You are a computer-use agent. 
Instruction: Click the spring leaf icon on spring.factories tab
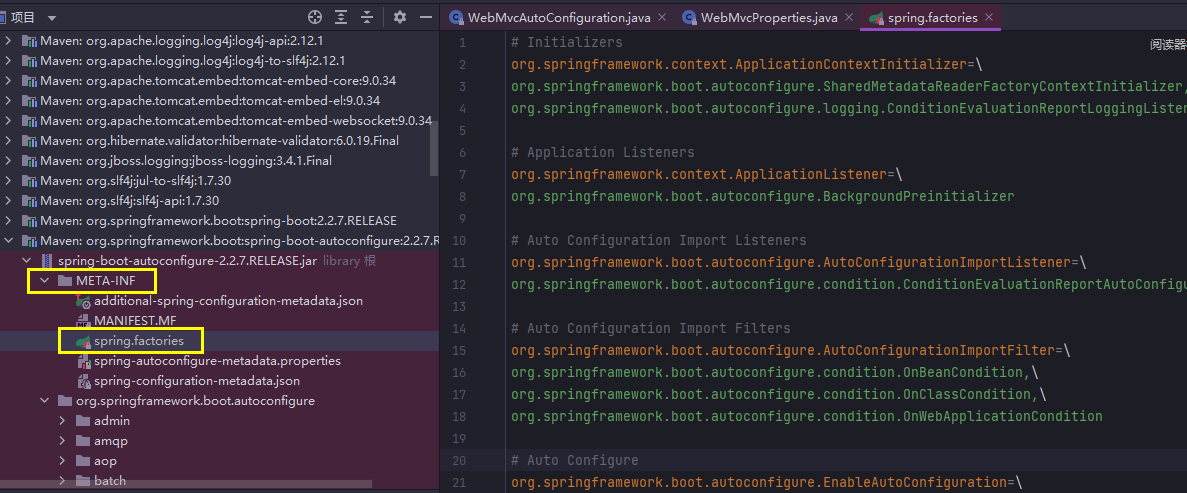pos(875,17)
